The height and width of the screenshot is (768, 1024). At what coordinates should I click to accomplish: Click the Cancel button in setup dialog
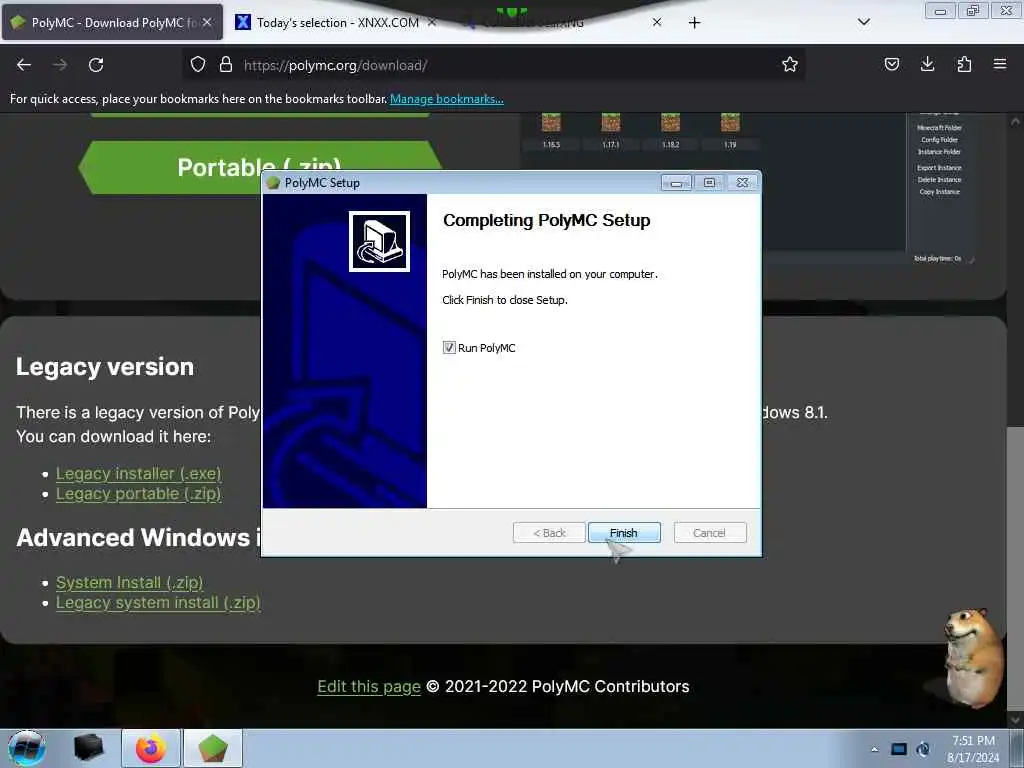709,533
